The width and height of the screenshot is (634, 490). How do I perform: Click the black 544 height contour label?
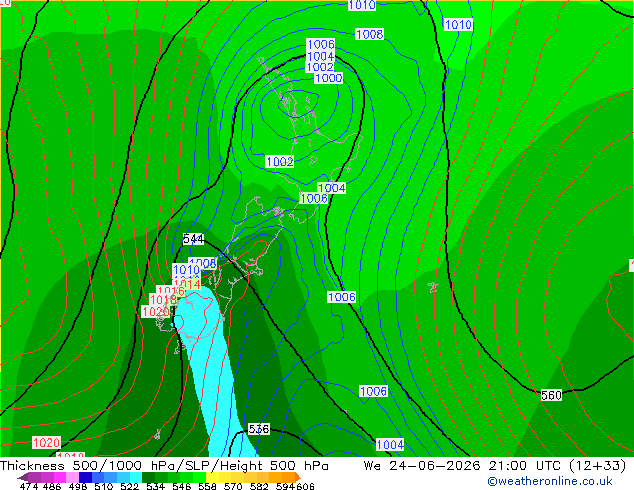tap(193, 239)
